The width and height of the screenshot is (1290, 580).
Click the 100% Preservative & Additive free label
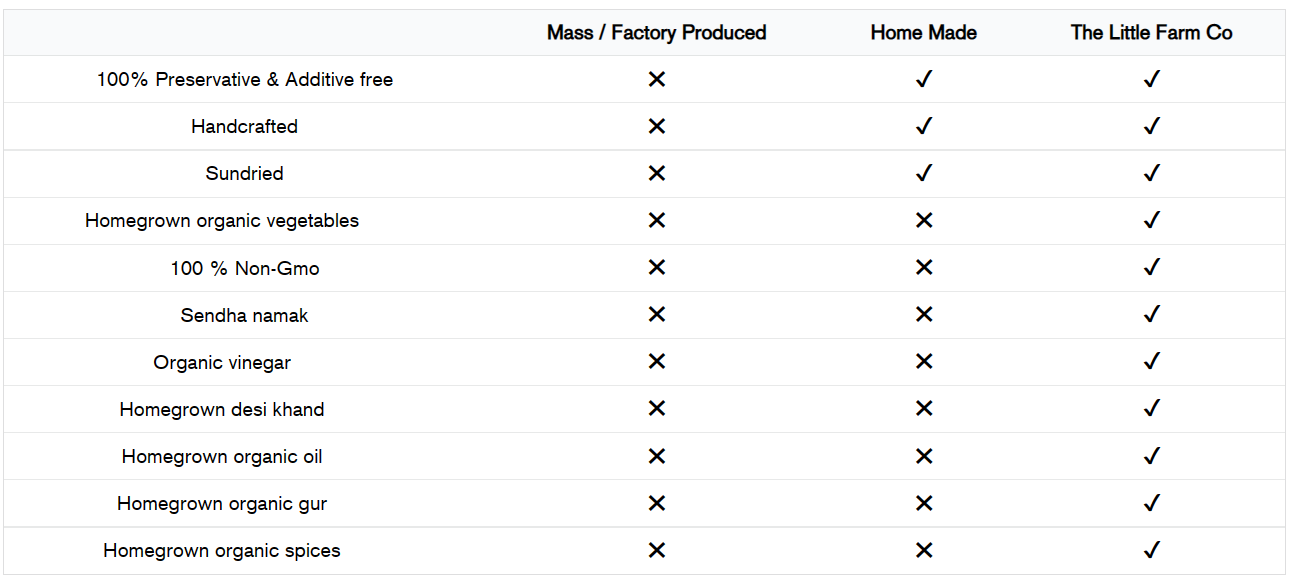[x=245, y=80]
